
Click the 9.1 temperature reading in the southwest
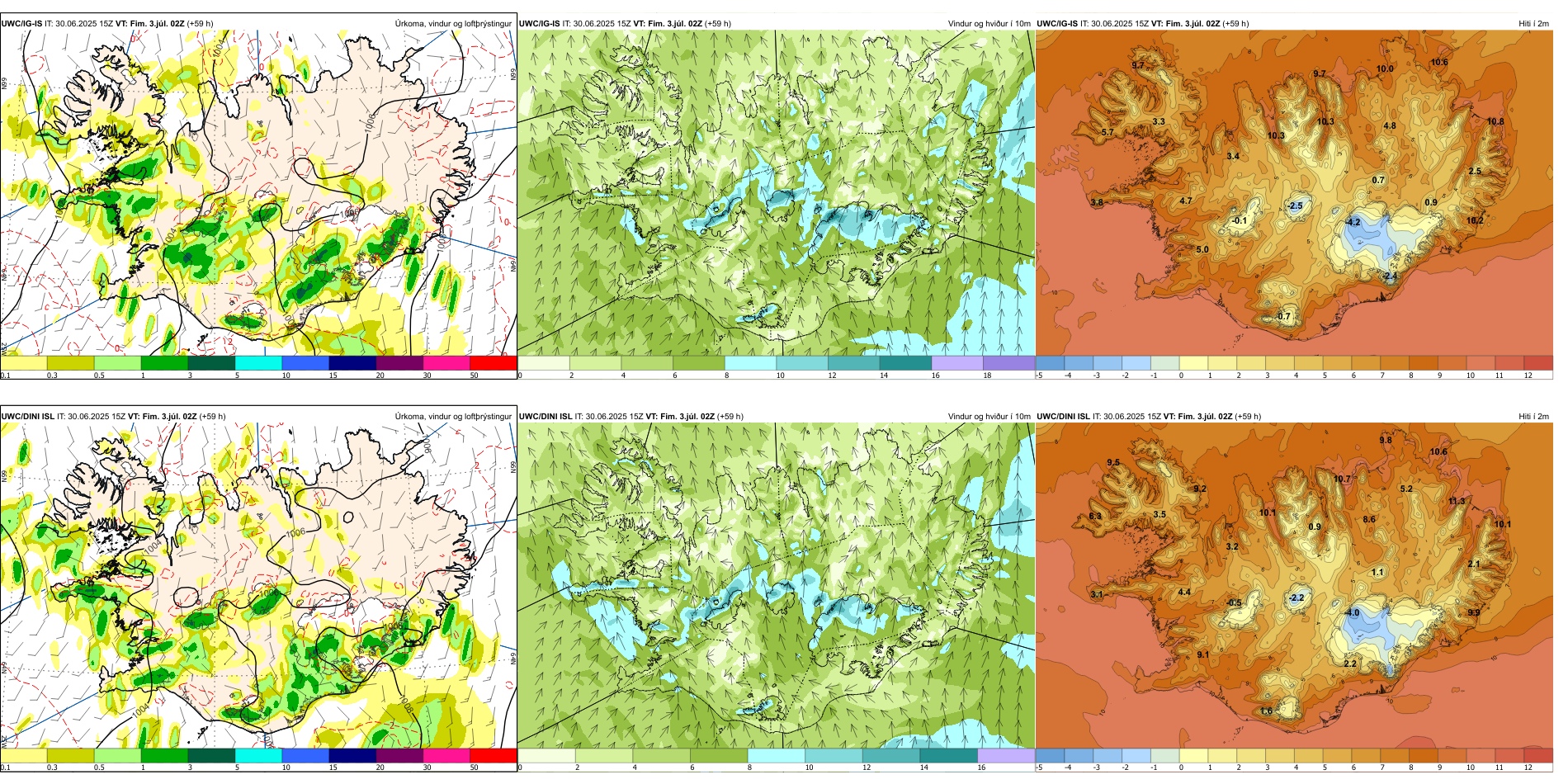1203,655
